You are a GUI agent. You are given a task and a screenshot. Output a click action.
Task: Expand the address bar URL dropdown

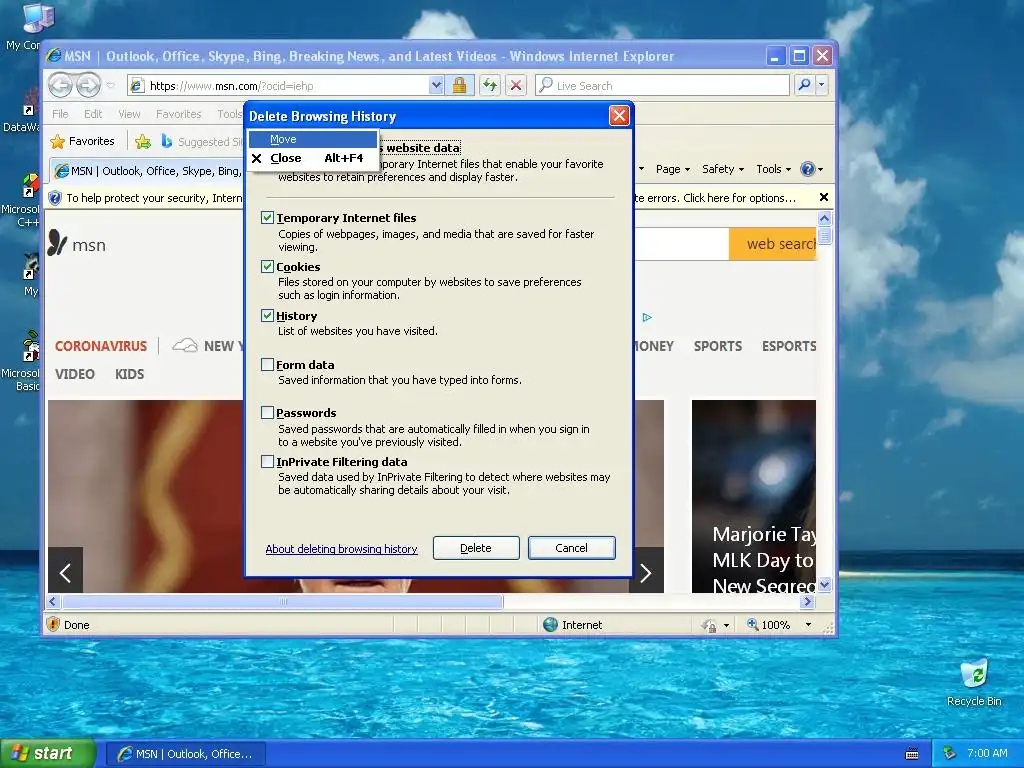[436, 85]
